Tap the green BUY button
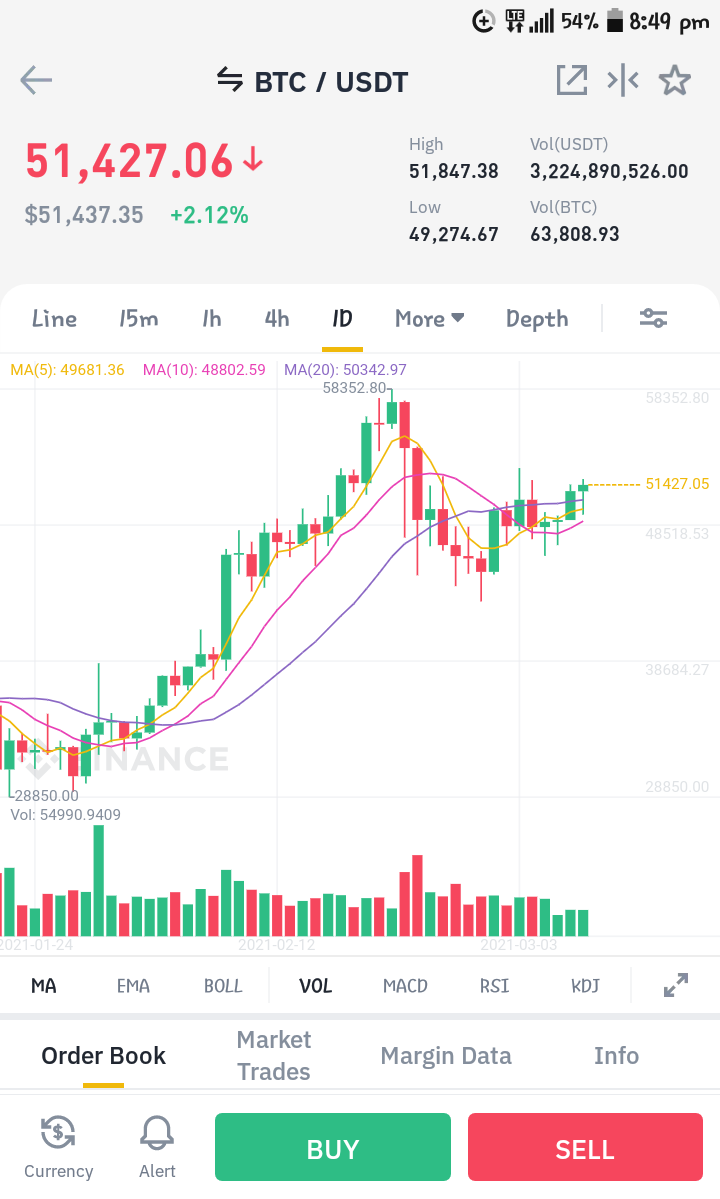This screenshot has height=1199, width=720. [x=332, y=1147]
